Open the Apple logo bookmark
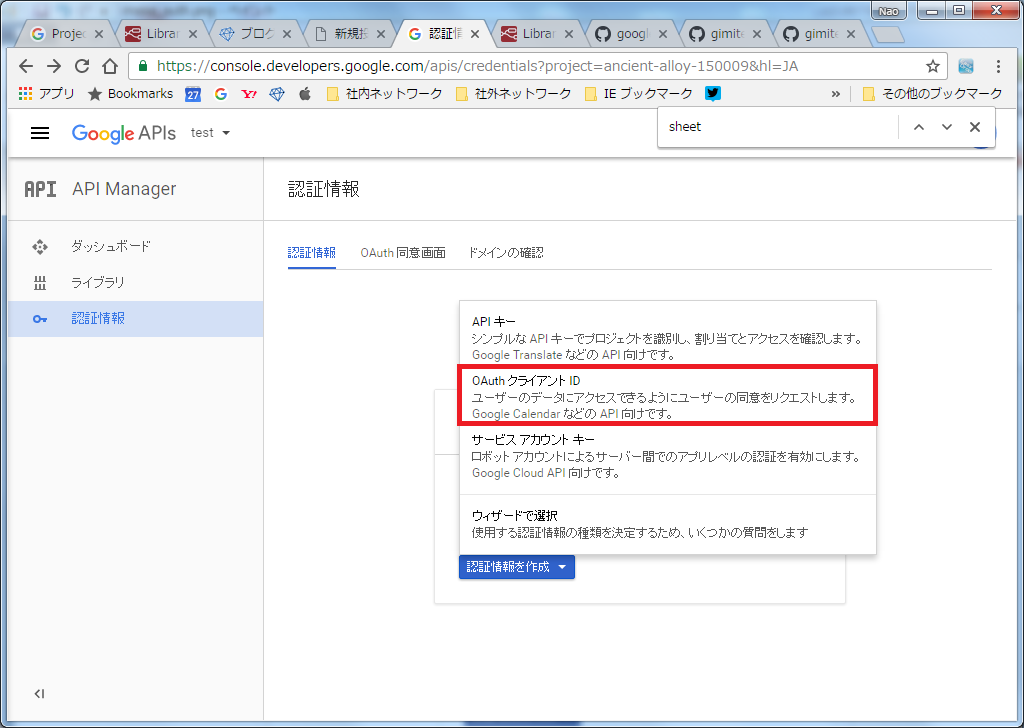This screenshot has width=1024, height=728. (x=304, y=93)
